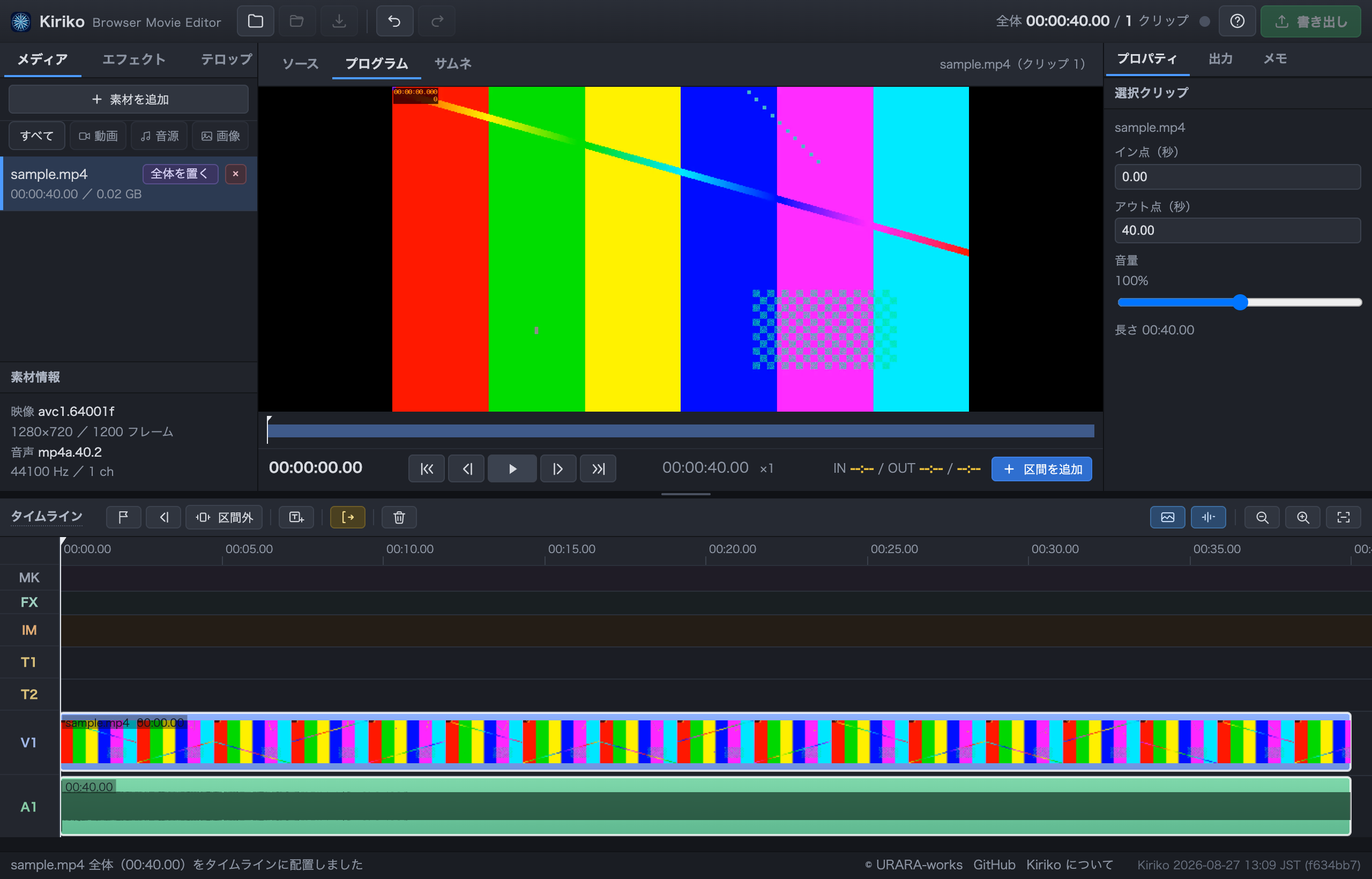
Task: Click the T2 track label
Action: (x=28, y=694)
